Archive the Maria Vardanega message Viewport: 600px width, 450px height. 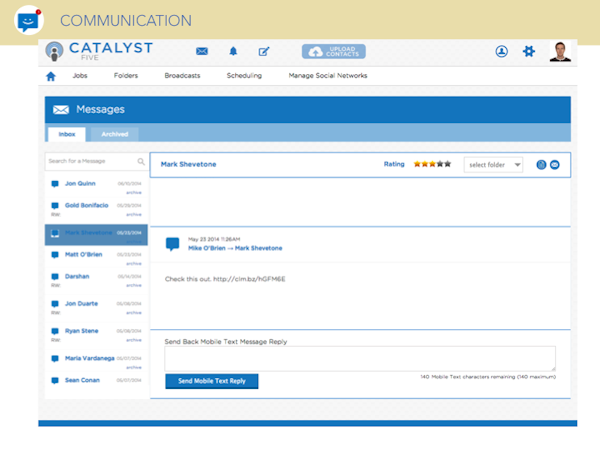click(x=134, y=367)
